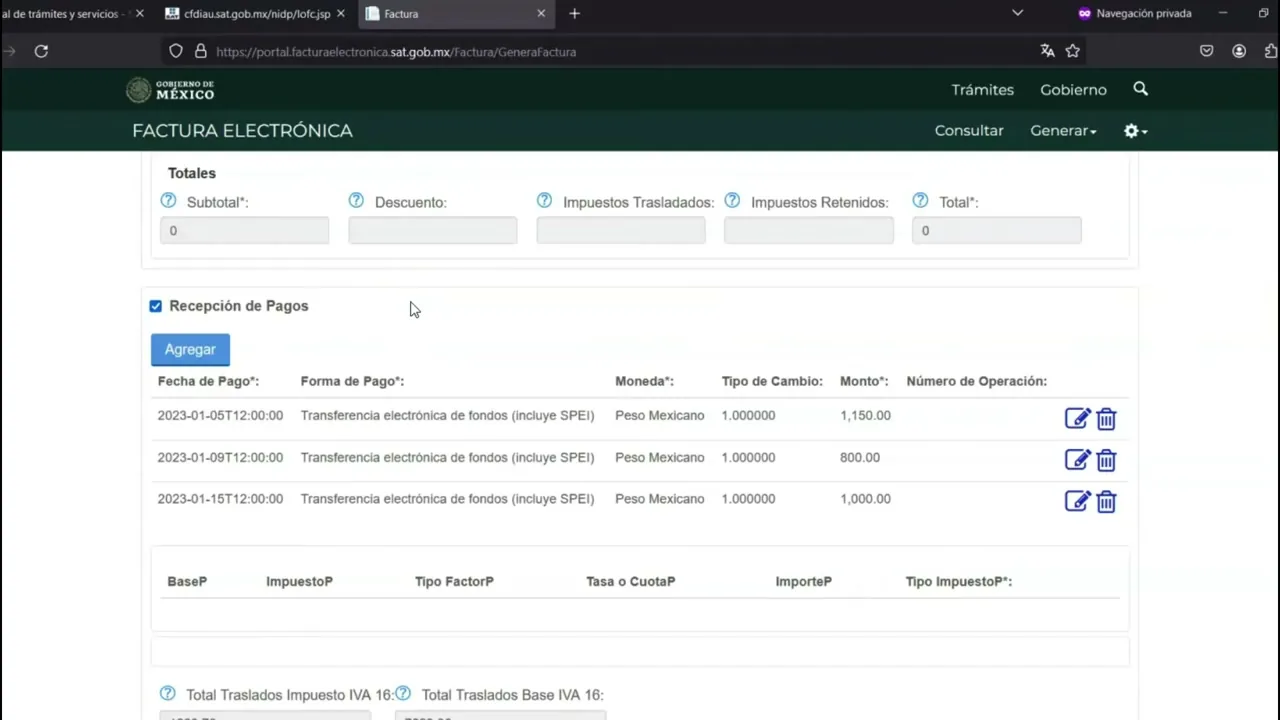The width and height of the screenshot is (1280, 720).
Task: Click the Subtotal field
Action: click(x=244, y=231)
